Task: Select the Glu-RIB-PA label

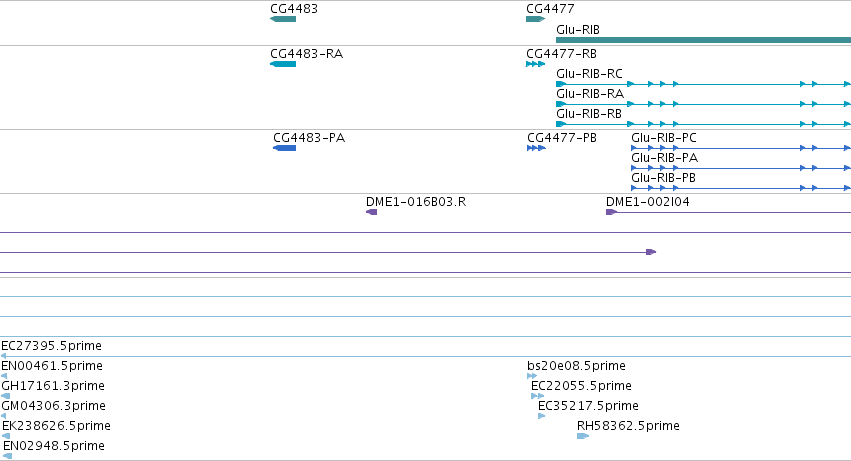Action: [x=664, y=158]
